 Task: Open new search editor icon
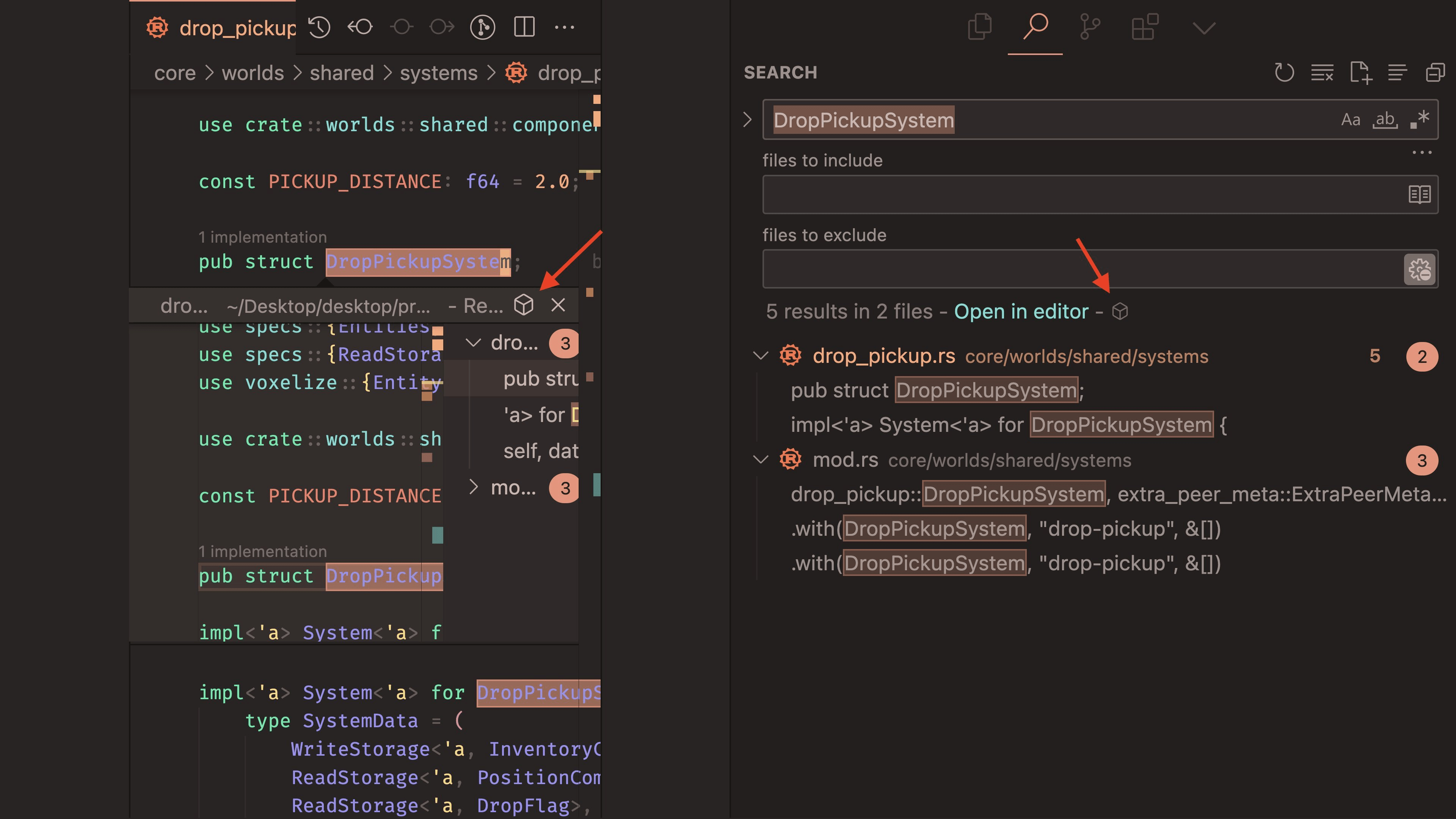click(x=1361, y=72)
